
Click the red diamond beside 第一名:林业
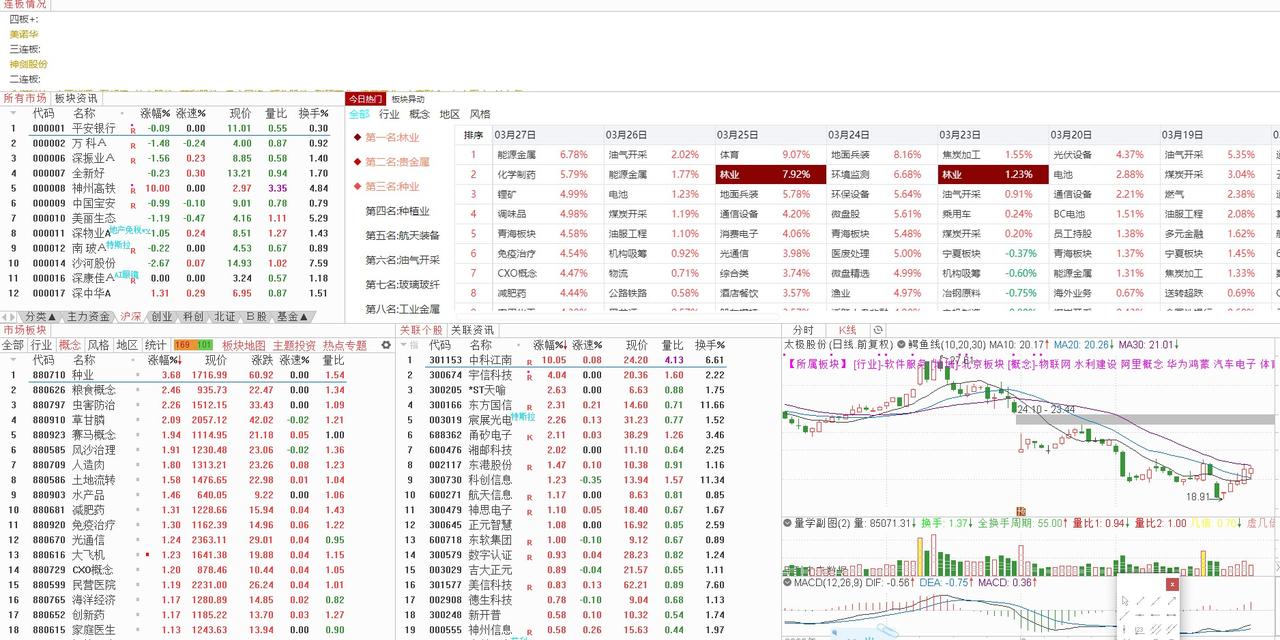coord(357,137)
